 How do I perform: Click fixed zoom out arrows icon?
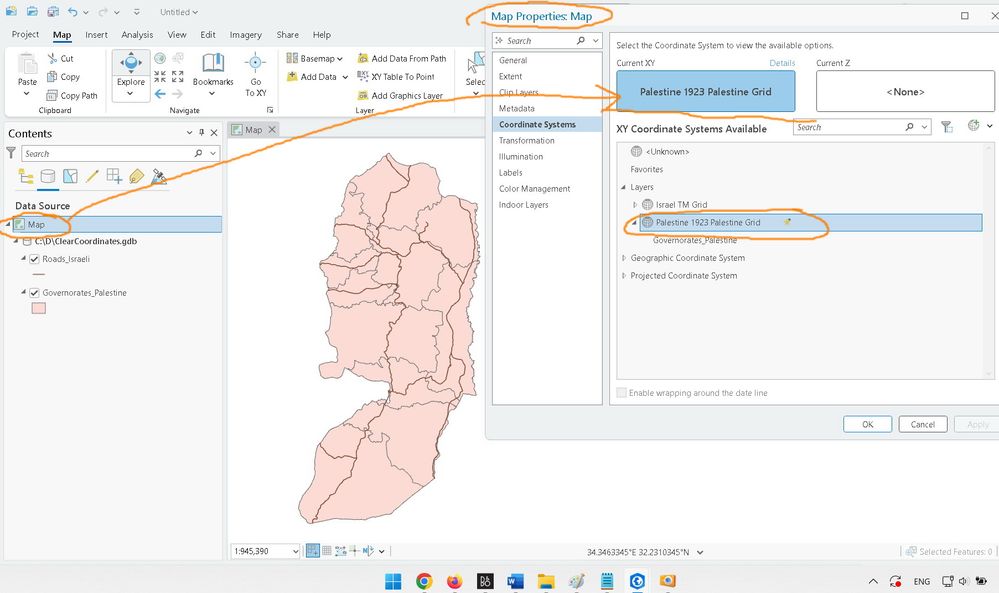[178, 76]
